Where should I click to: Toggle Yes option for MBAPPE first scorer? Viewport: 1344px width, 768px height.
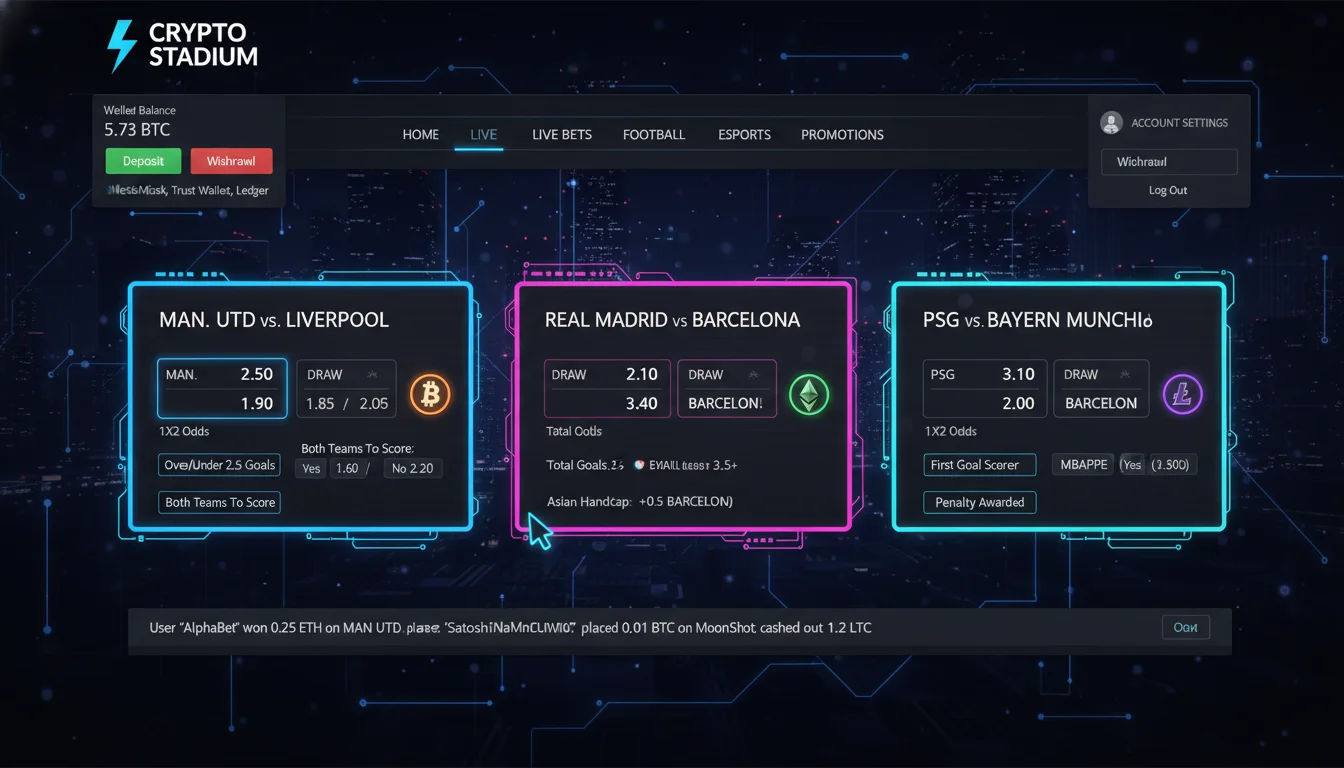point(1132,465)
